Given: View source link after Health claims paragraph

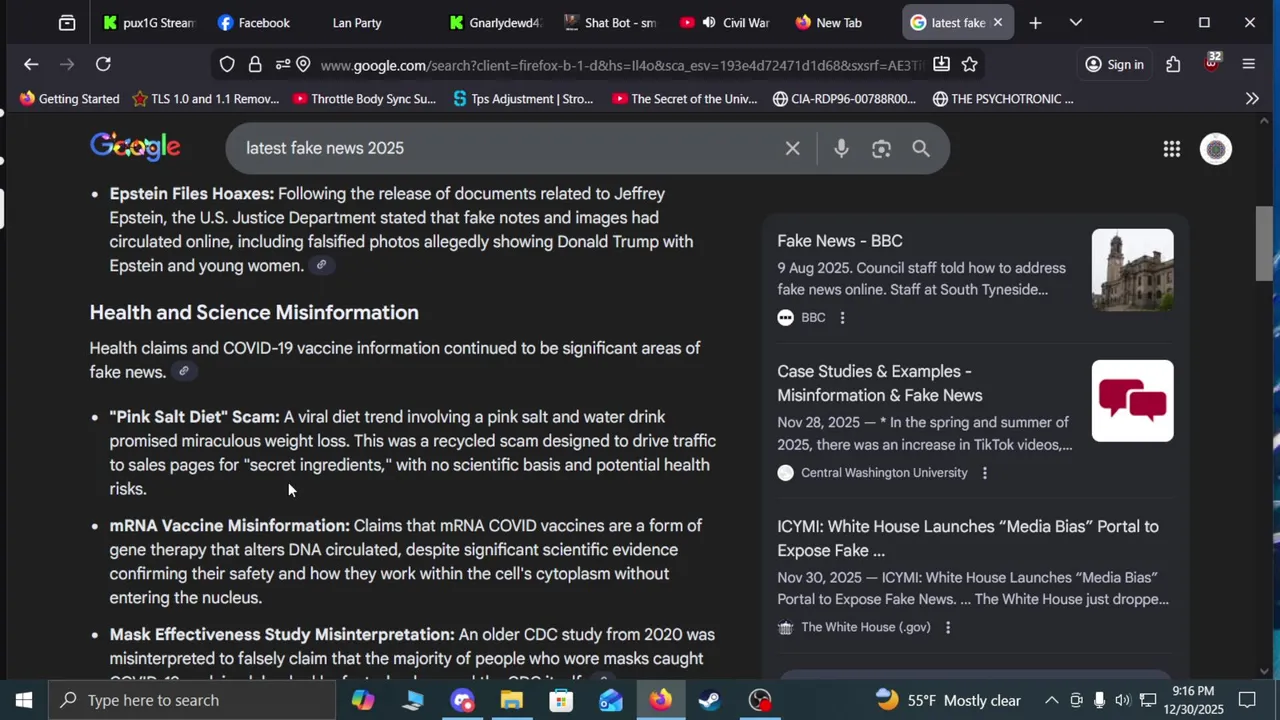Looking at the screenshot, I should click(183, 371).
